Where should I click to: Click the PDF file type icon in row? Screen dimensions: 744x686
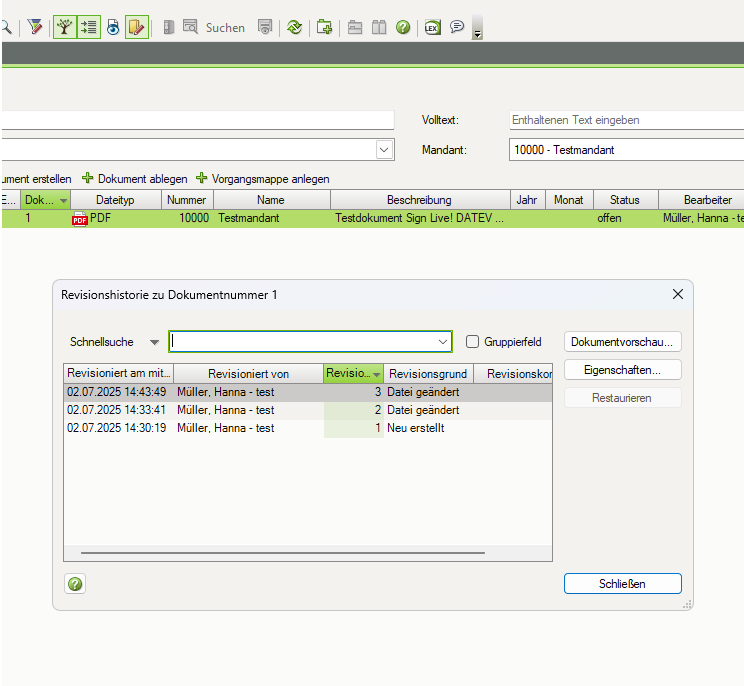(80, 219)
